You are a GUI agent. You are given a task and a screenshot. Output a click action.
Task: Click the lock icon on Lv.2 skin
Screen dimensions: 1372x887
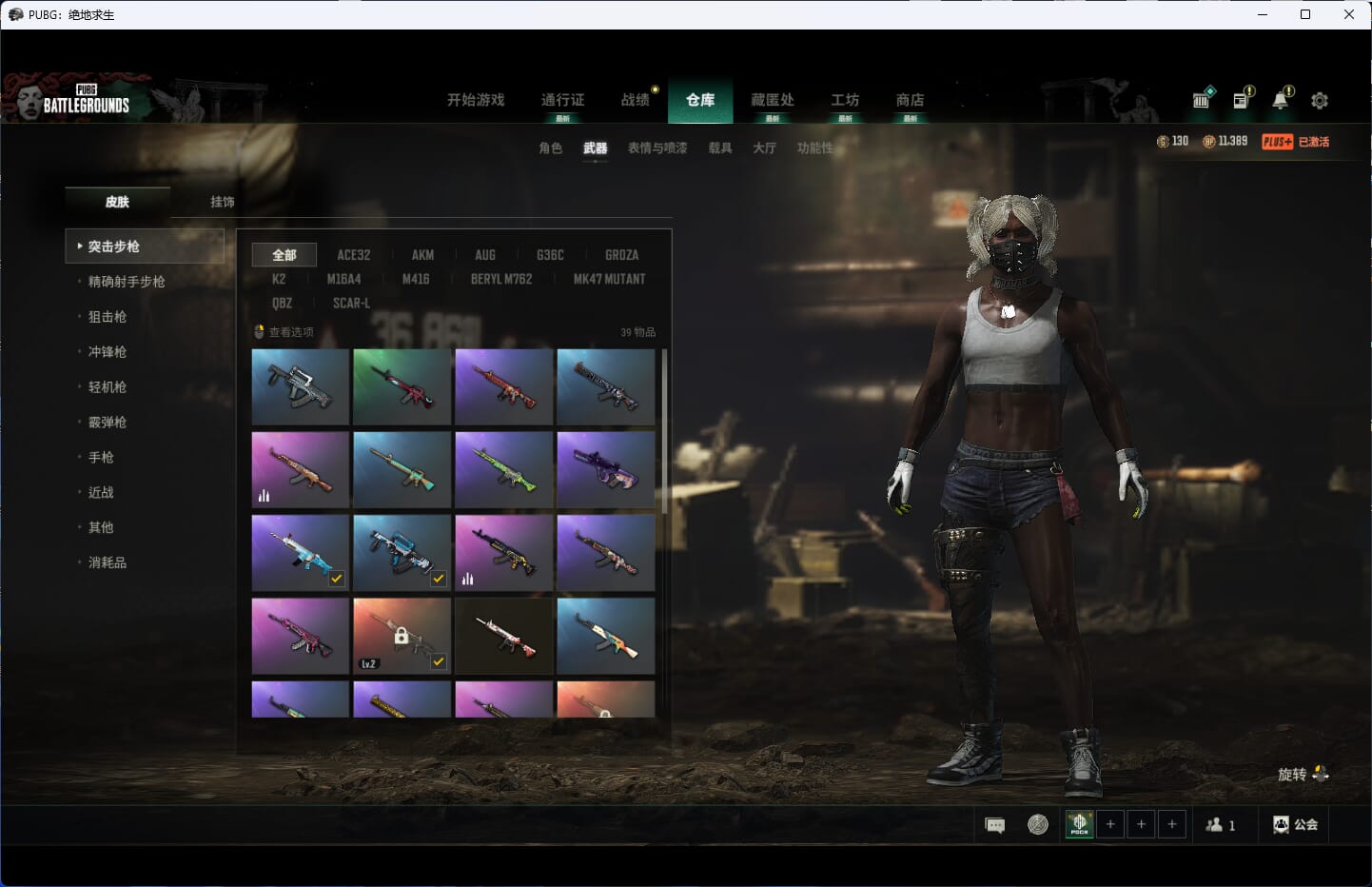pyautogui.click(x=402, y=636)
